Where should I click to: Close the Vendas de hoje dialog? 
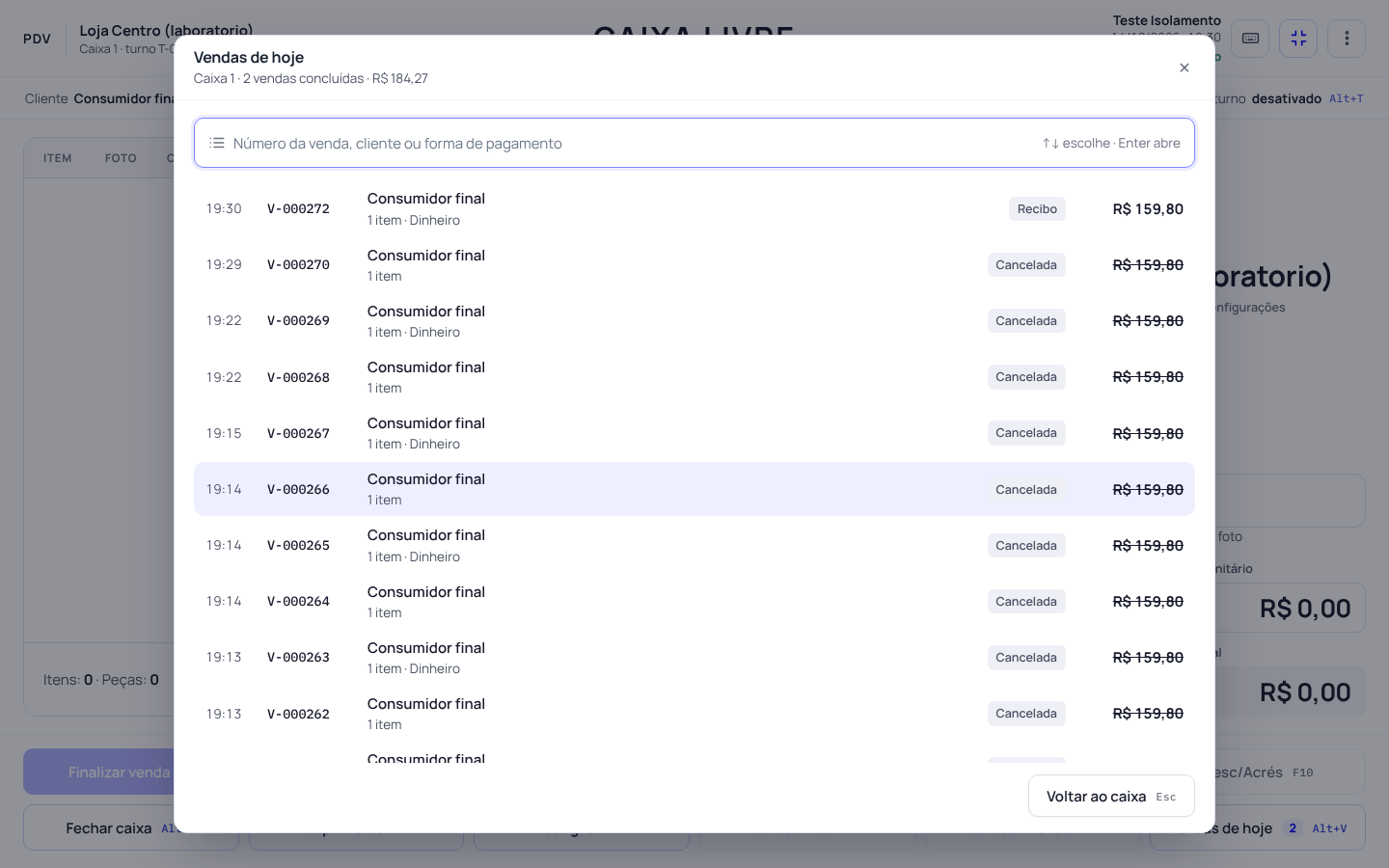pyautogui.click(x=1184, y=68)
